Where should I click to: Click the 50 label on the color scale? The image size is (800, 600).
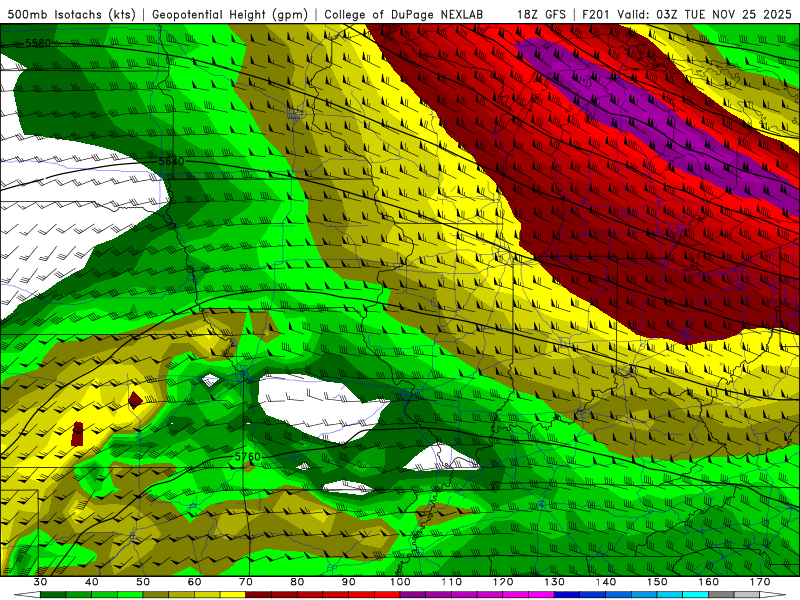click(x=143, y=582)
